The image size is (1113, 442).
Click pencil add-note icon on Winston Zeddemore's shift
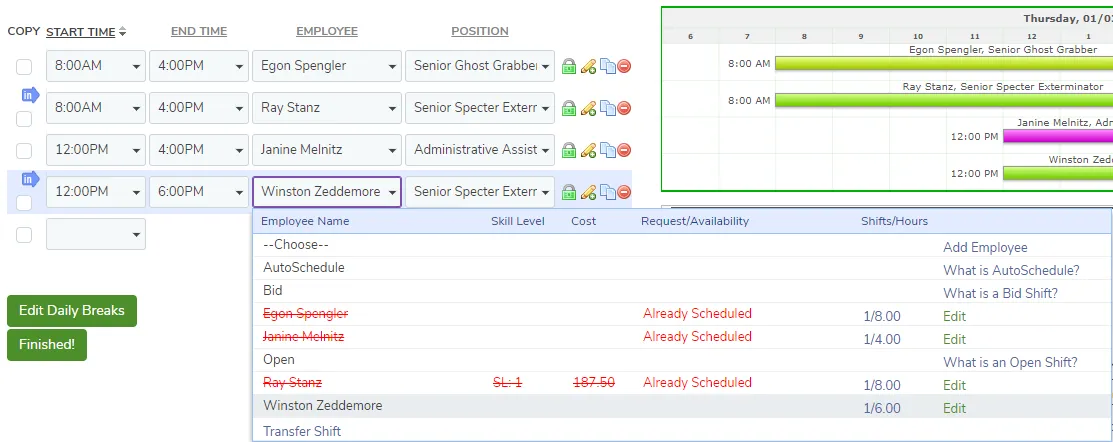(x=588, y=192)
